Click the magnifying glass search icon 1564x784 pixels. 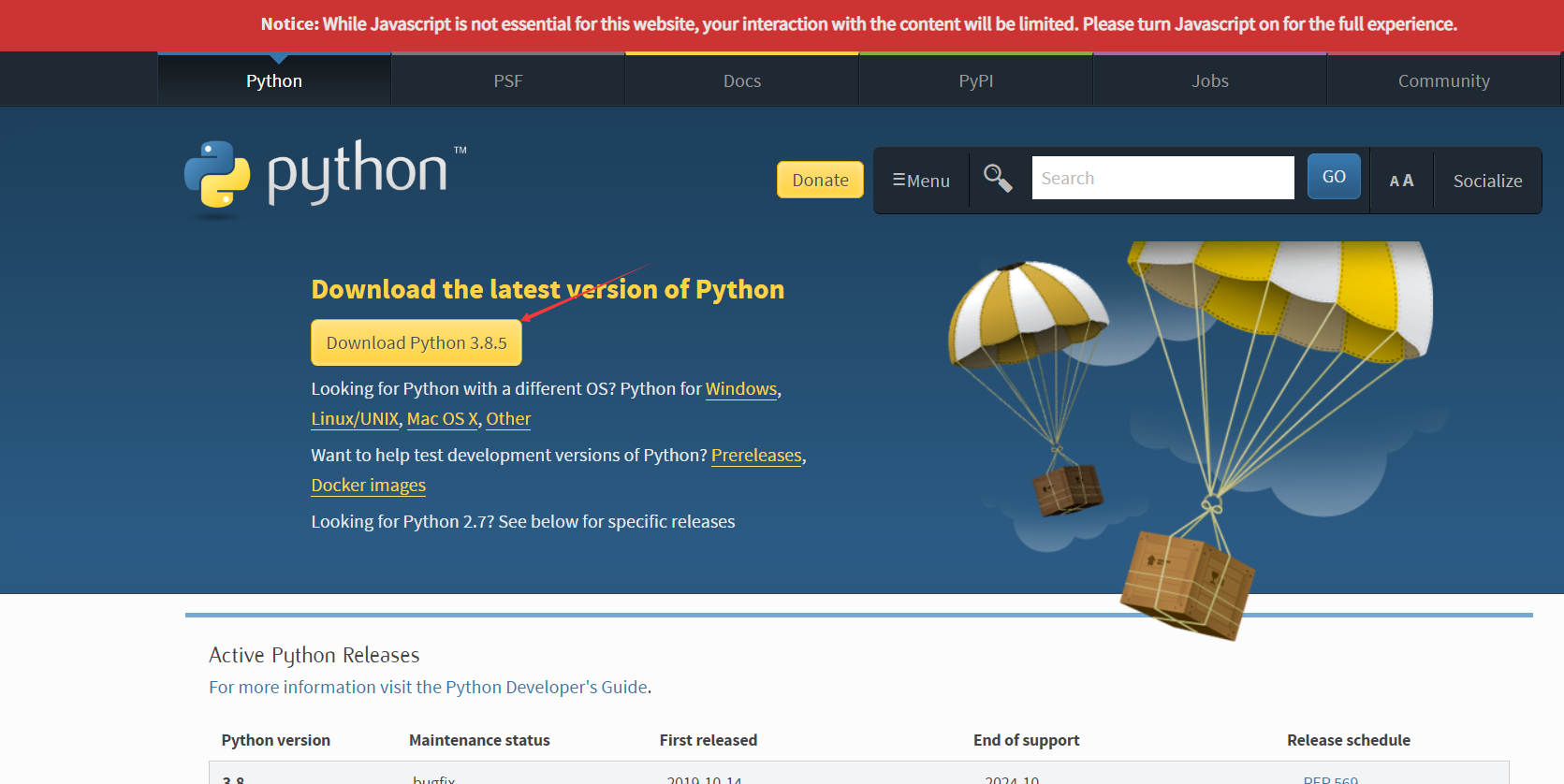tap(998, 178)
